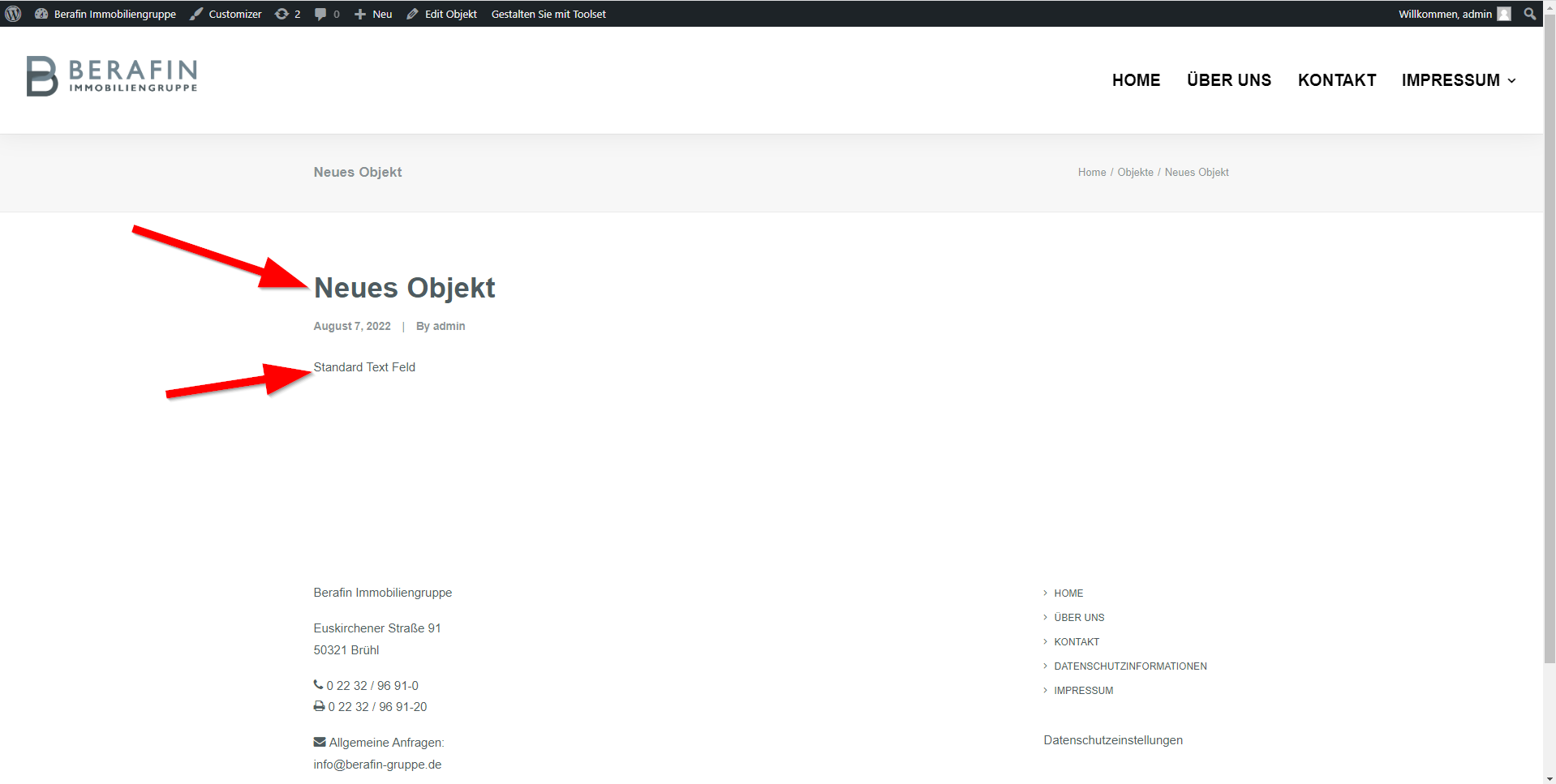The image size is (1556, 784).
Task: Click the Berafin Immobiliengruppe logo
Action: pos(112,76)
